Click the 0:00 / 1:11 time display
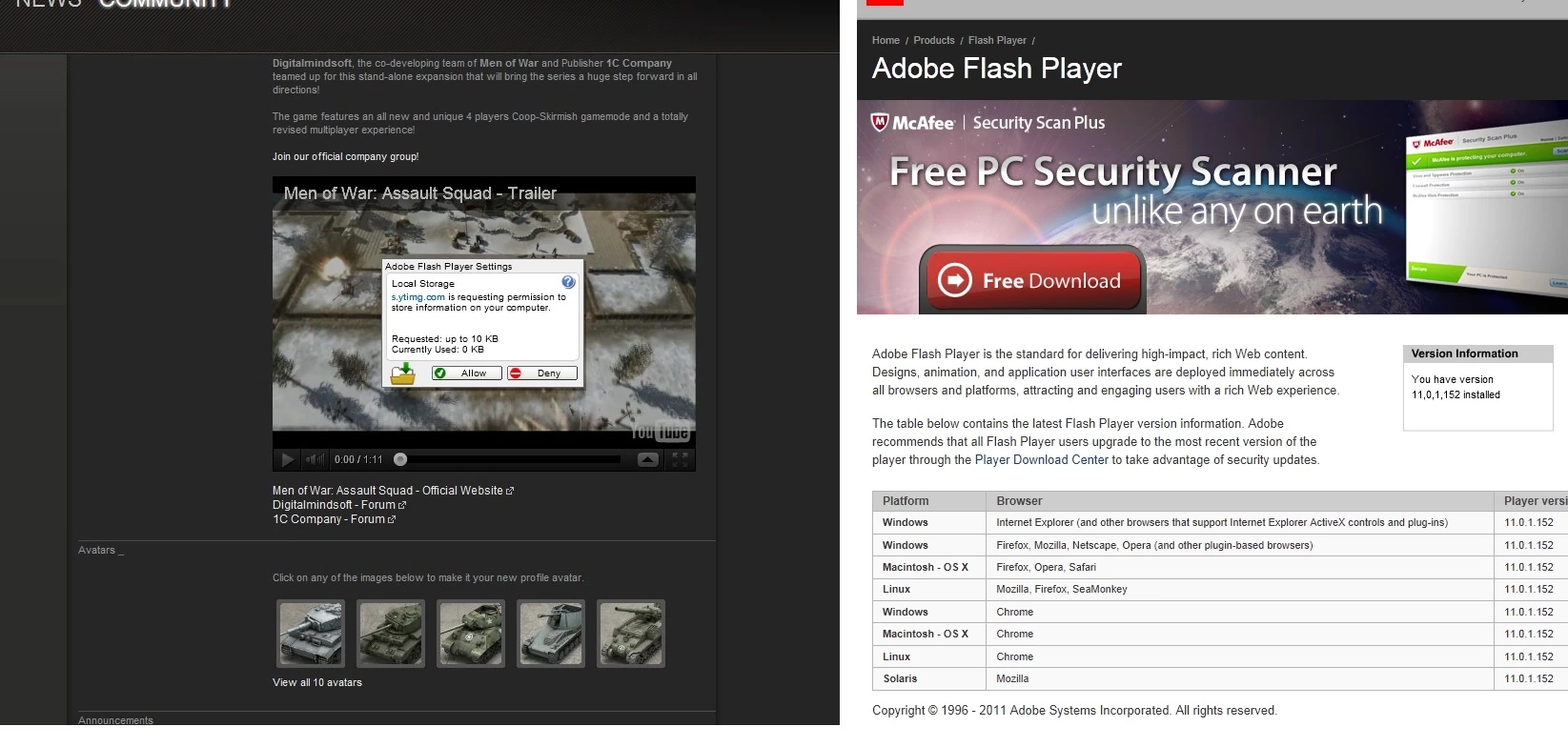 coord(358,459)
